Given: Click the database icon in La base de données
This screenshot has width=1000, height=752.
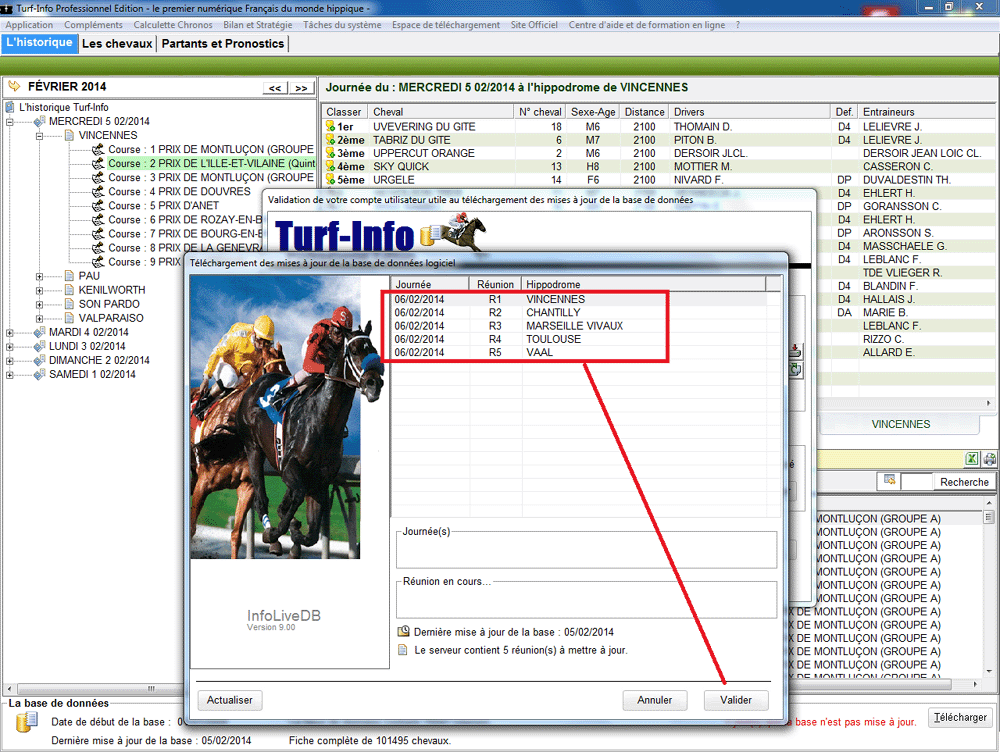Looking at the screenshot, I should [26, 721].
